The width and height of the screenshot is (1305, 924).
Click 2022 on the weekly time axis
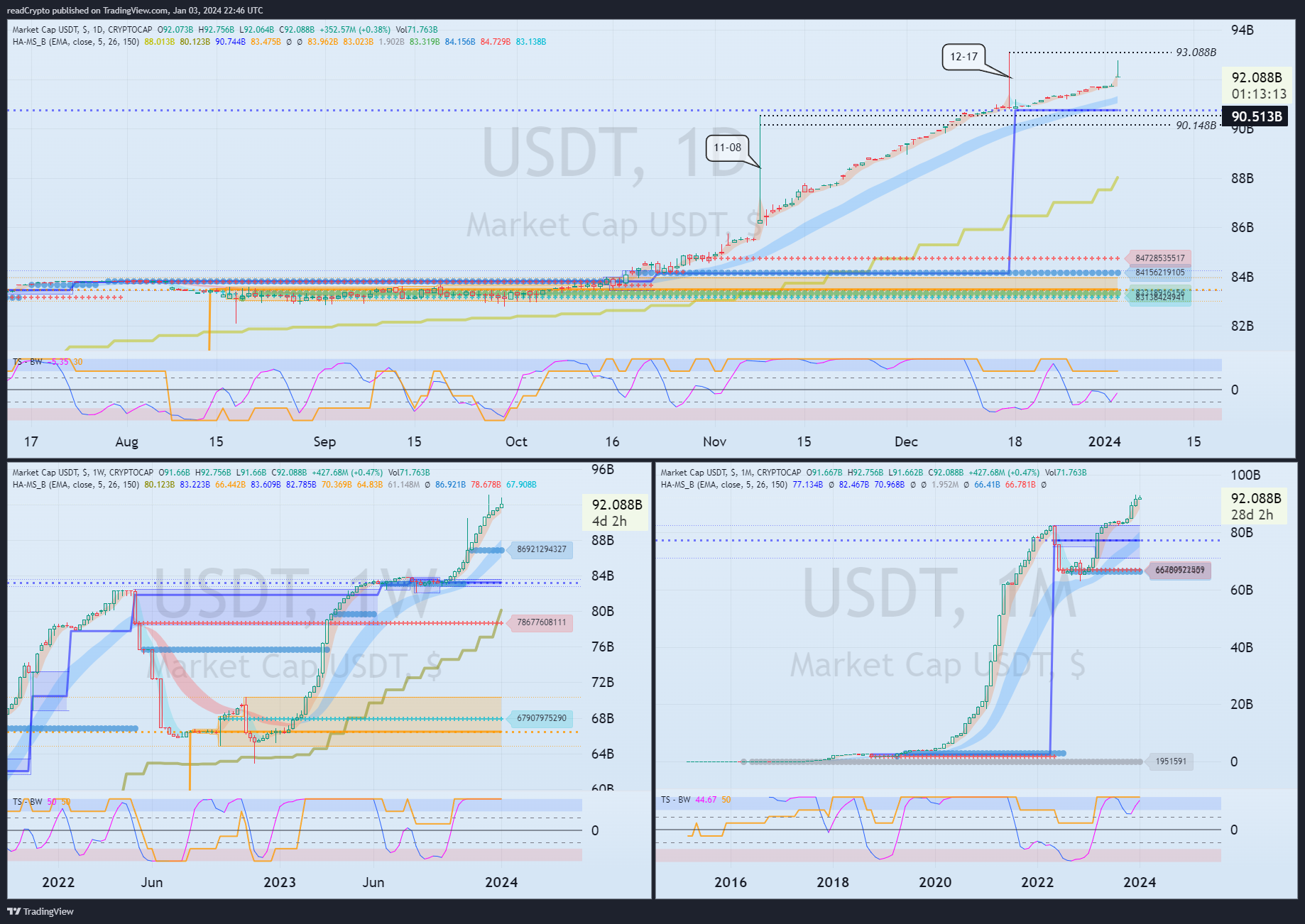tap(58, 882)
